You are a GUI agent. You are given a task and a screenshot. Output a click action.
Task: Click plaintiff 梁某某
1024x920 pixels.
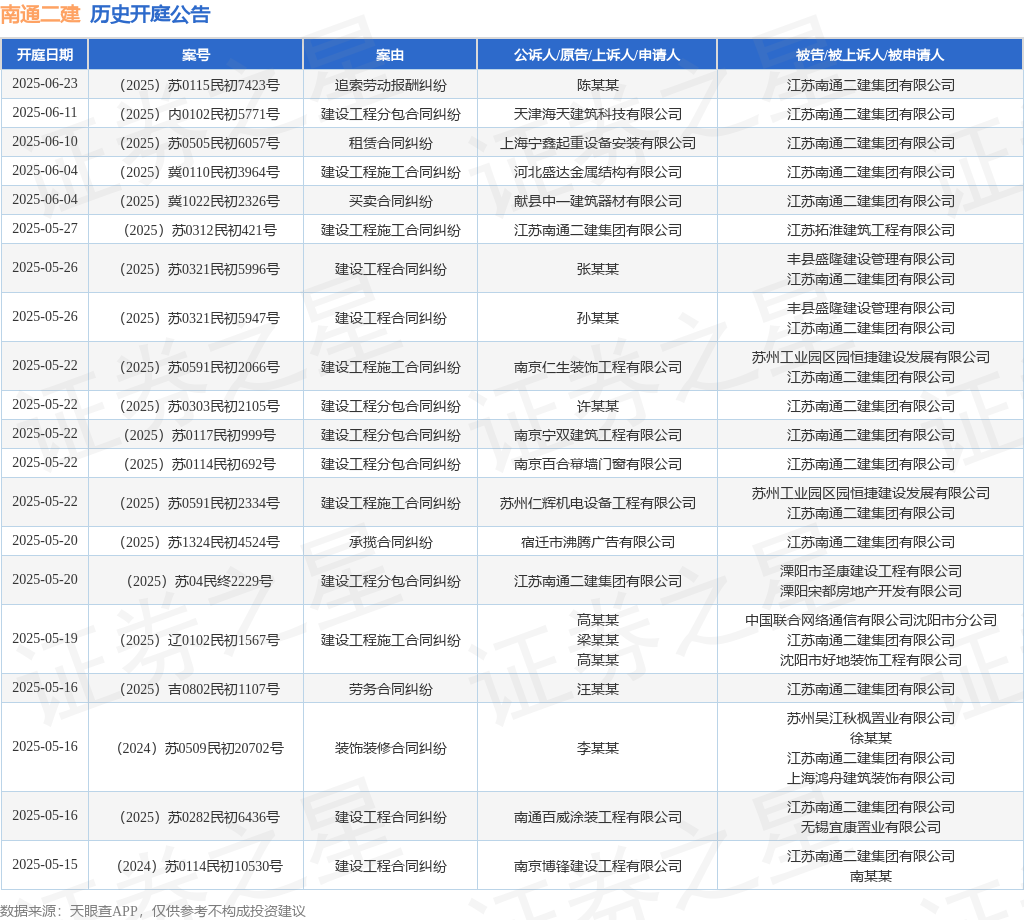598,640
